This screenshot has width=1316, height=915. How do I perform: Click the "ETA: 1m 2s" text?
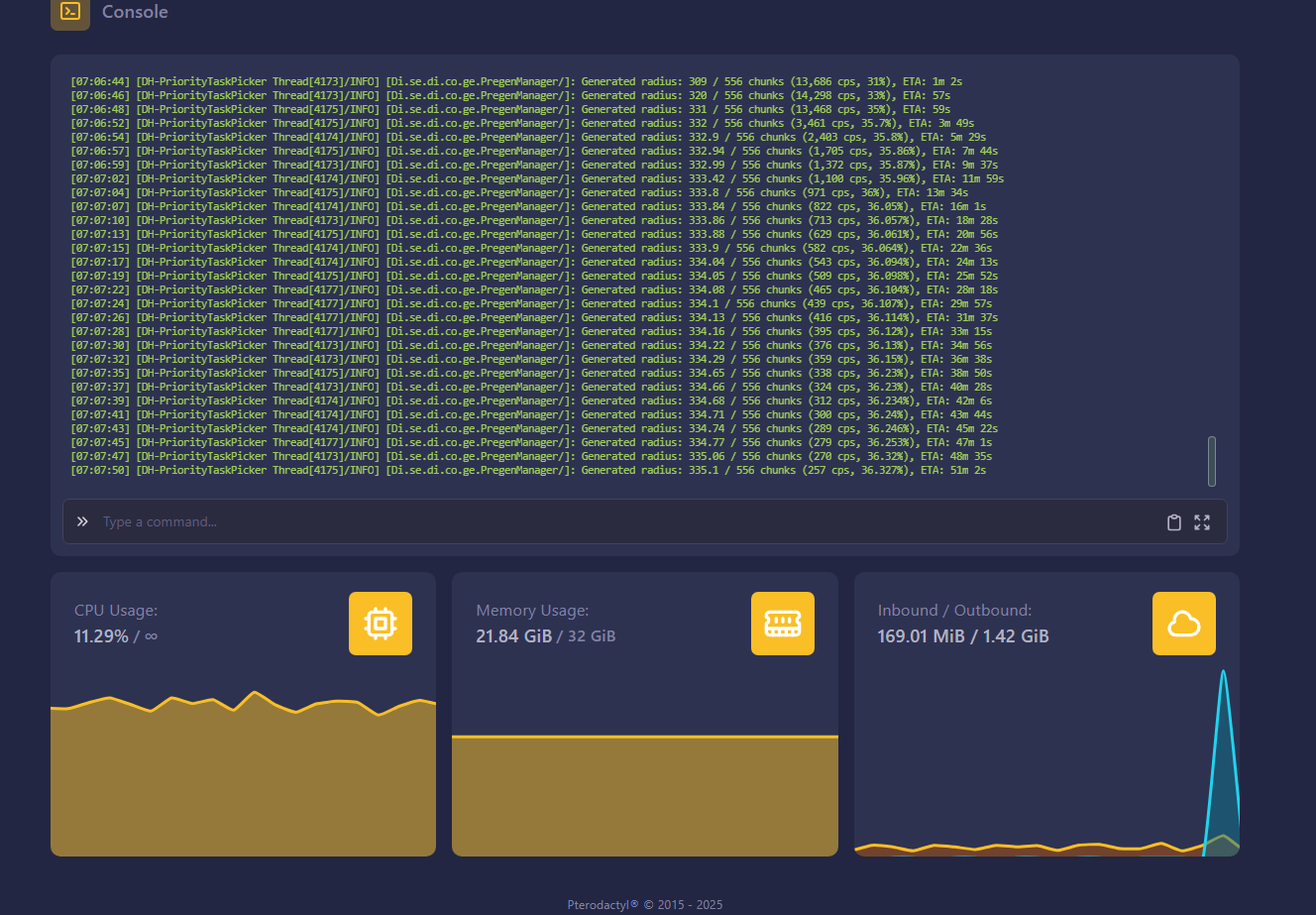(932, 81)
